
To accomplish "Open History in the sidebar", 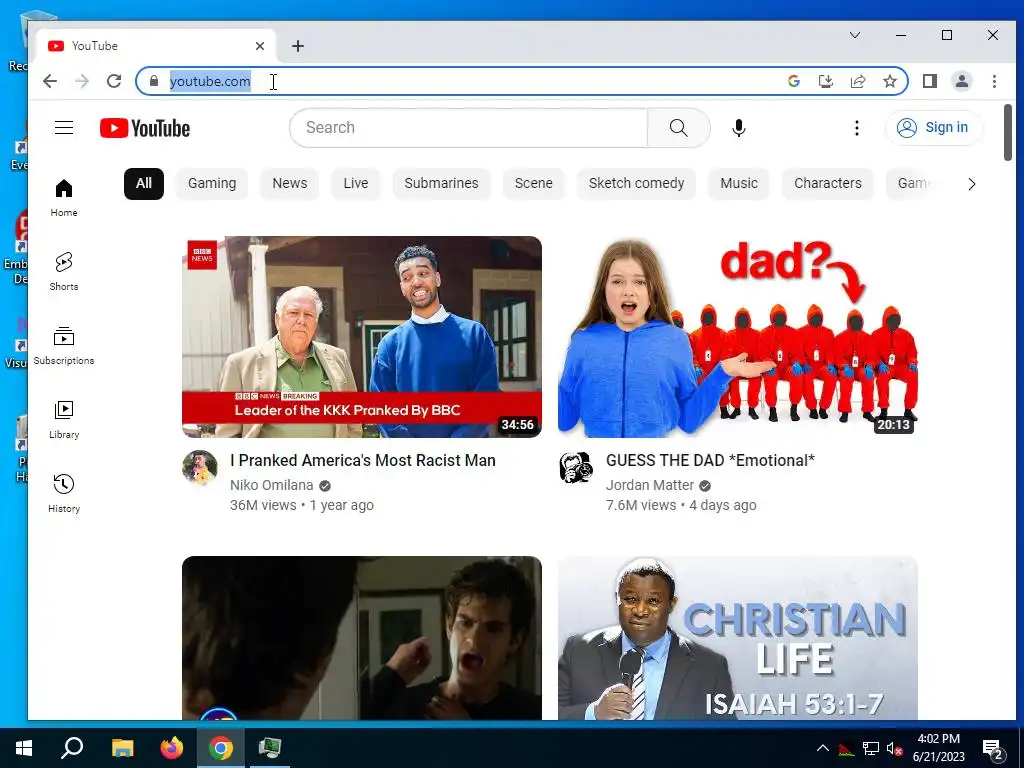I will [x=64, y=494].
